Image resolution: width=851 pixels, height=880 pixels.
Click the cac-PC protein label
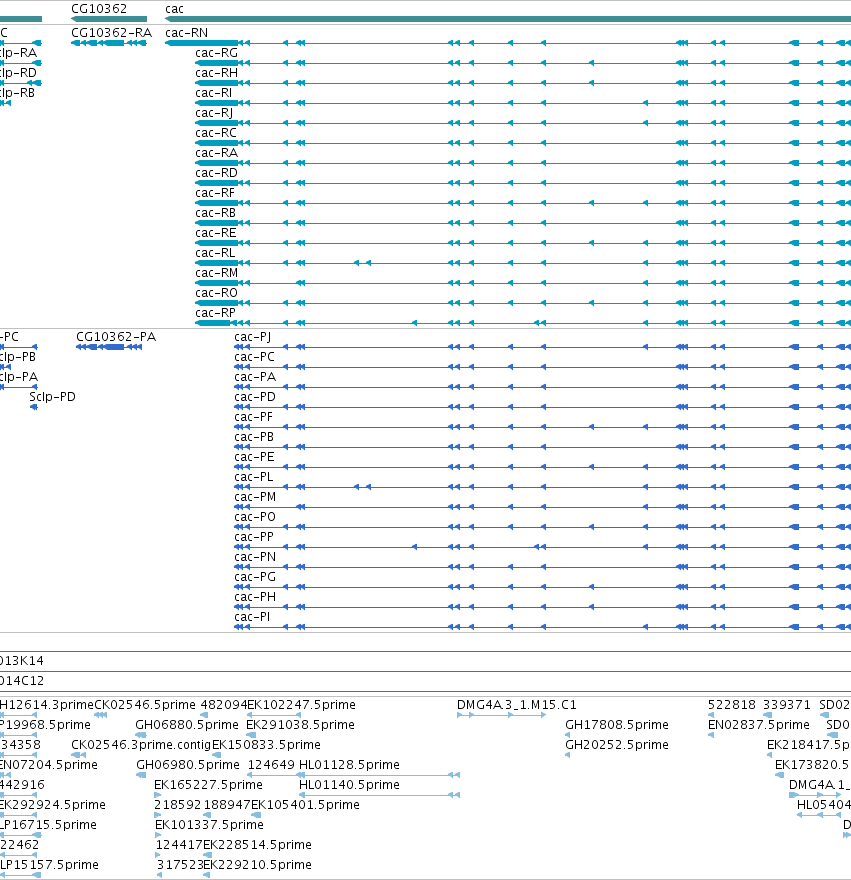point(254,358)
